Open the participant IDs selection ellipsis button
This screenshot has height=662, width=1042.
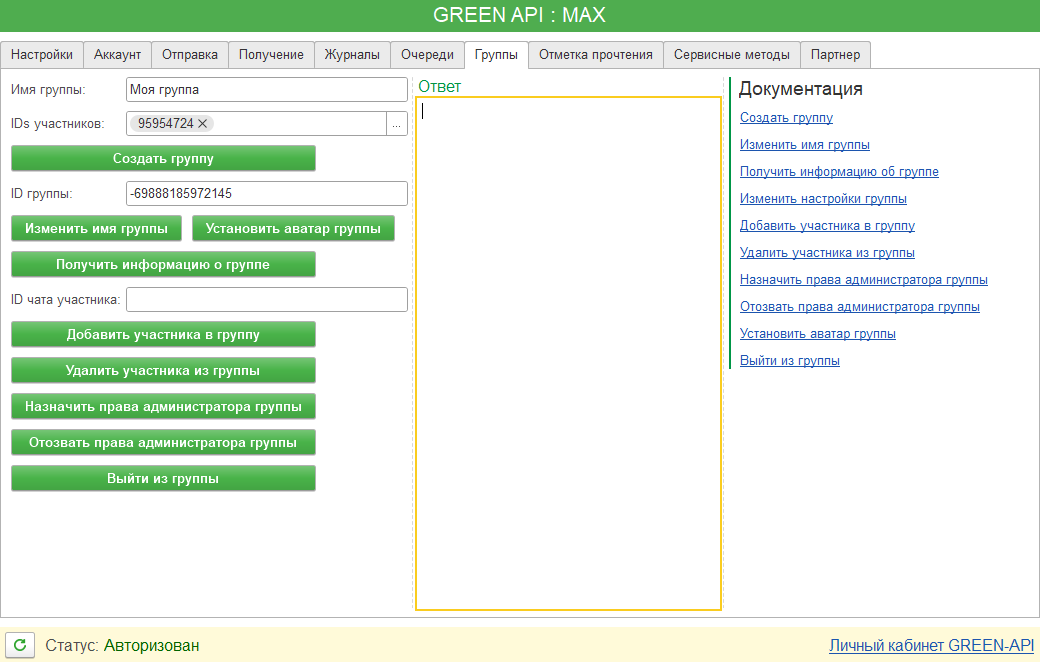coord(397,124)
